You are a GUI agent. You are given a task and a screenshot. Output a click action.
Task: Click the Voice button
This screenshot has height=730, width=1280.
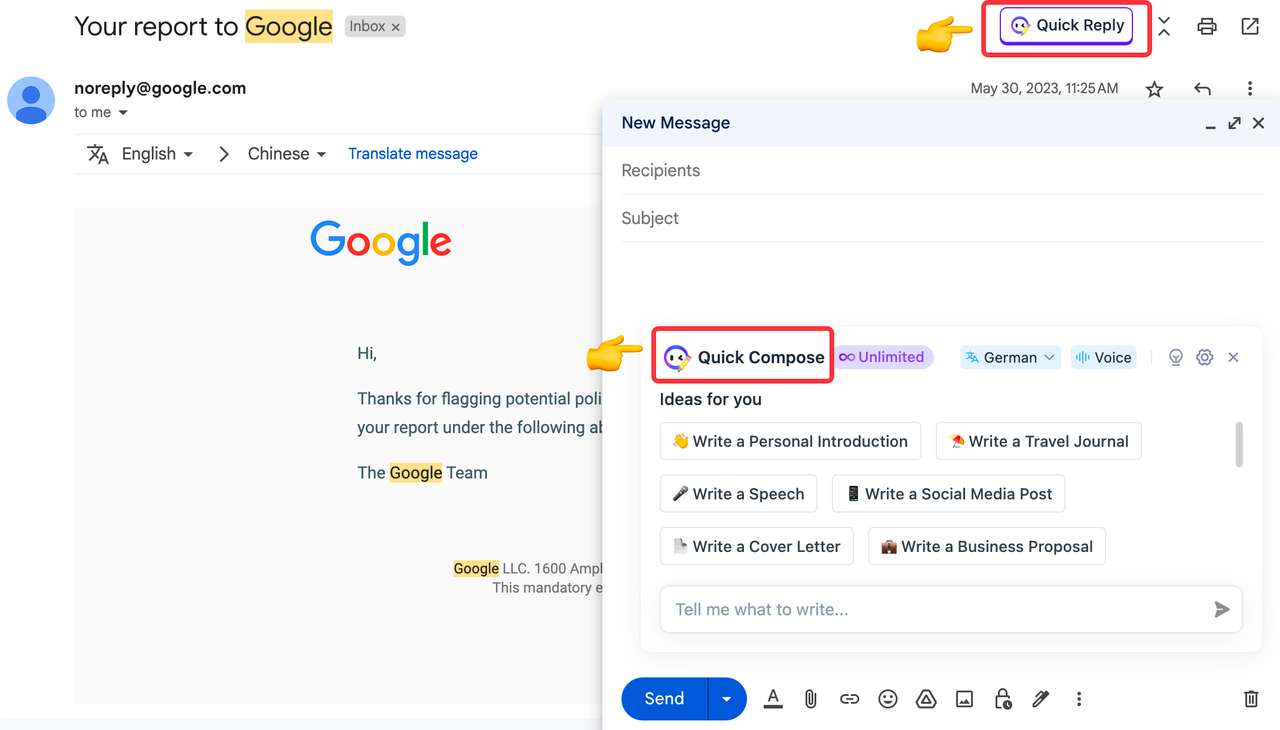(1103, 357)
